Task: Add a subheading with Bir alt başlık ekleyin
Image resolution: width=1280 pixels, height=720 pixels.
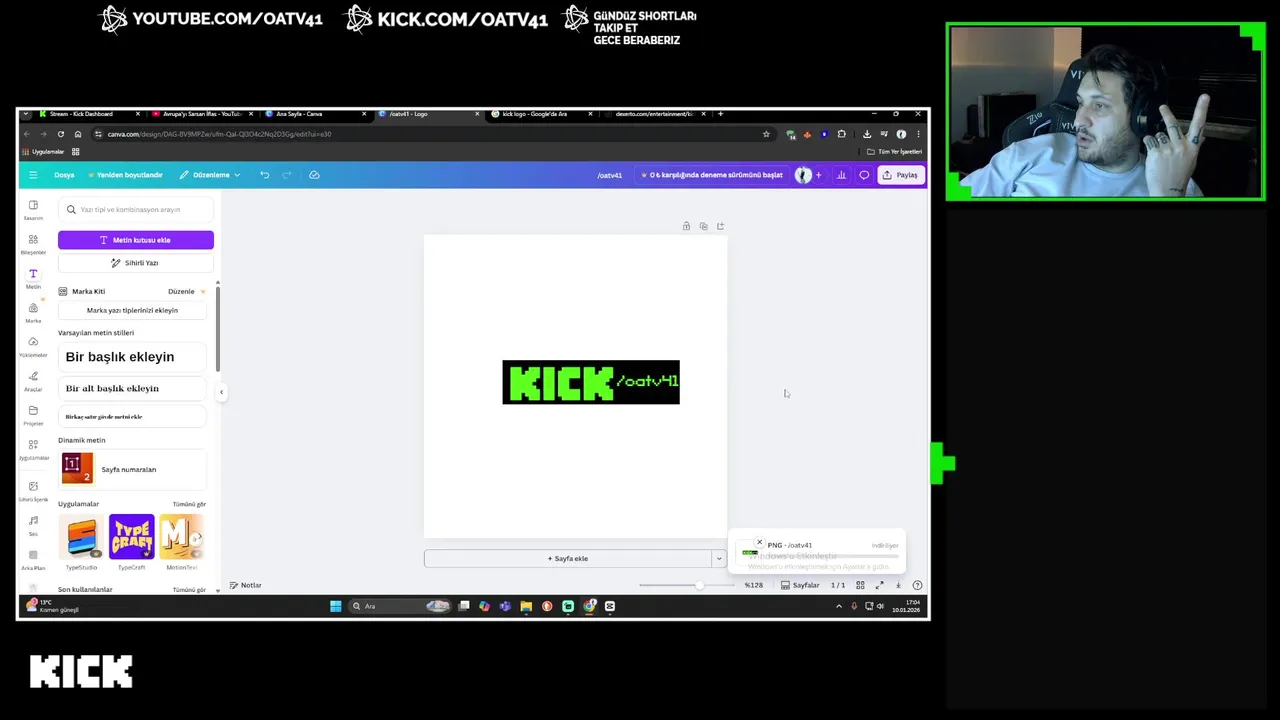Action: (132, 388)
